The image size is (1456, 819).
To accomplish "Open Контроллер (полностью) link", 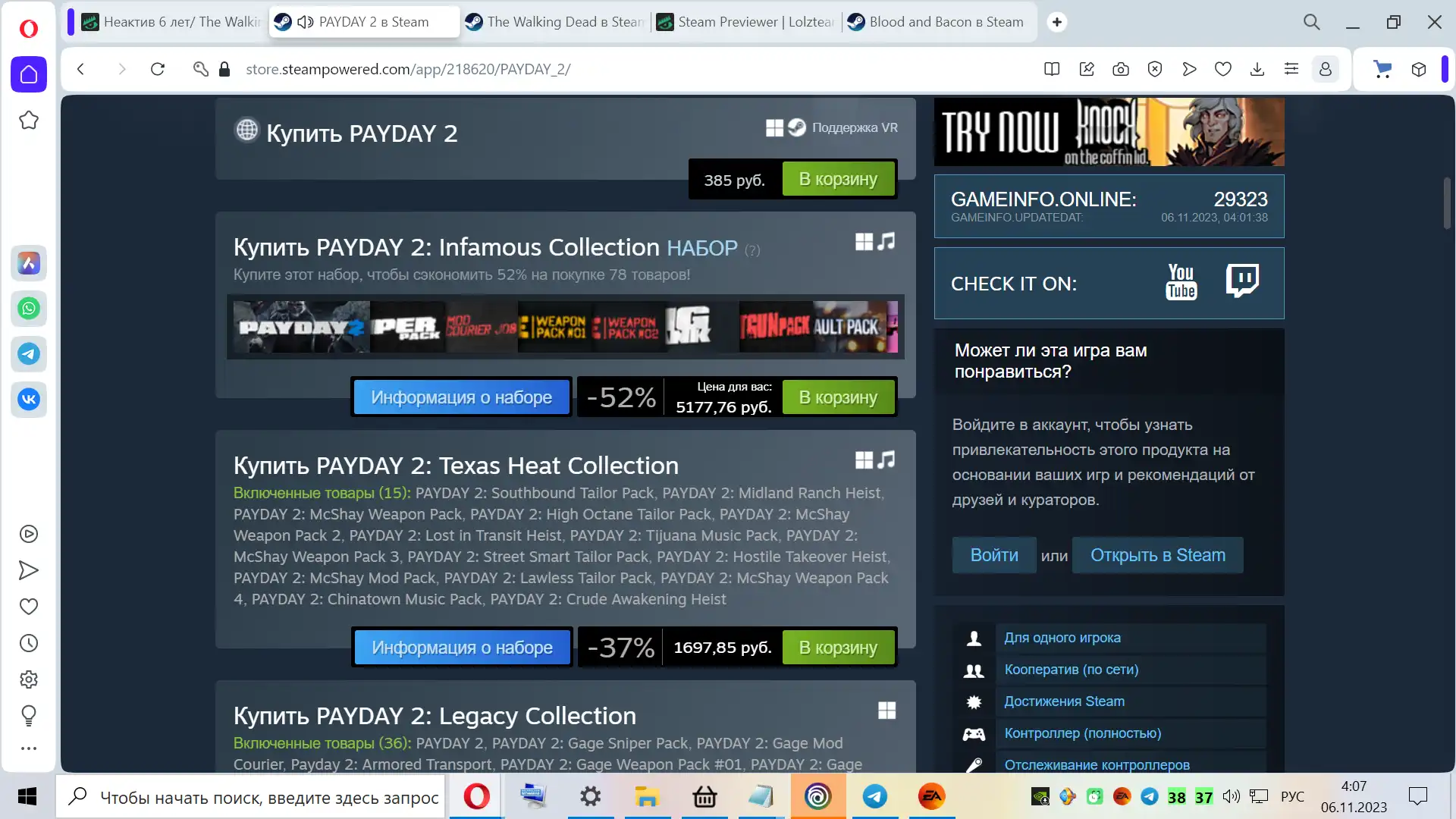I will click(x=1083, y=733).
